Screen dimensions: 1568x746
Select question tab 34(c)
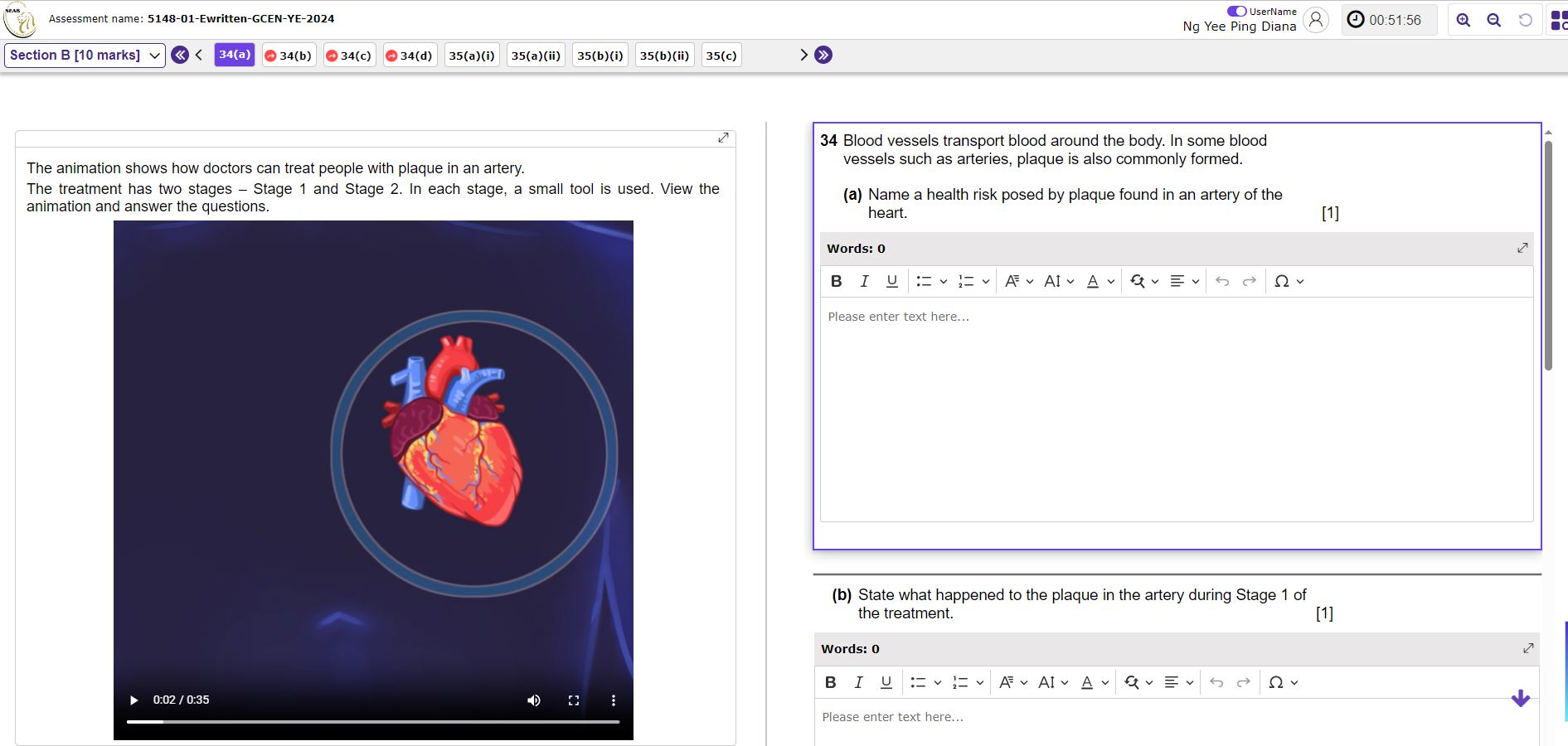click(x=349, y=56)
